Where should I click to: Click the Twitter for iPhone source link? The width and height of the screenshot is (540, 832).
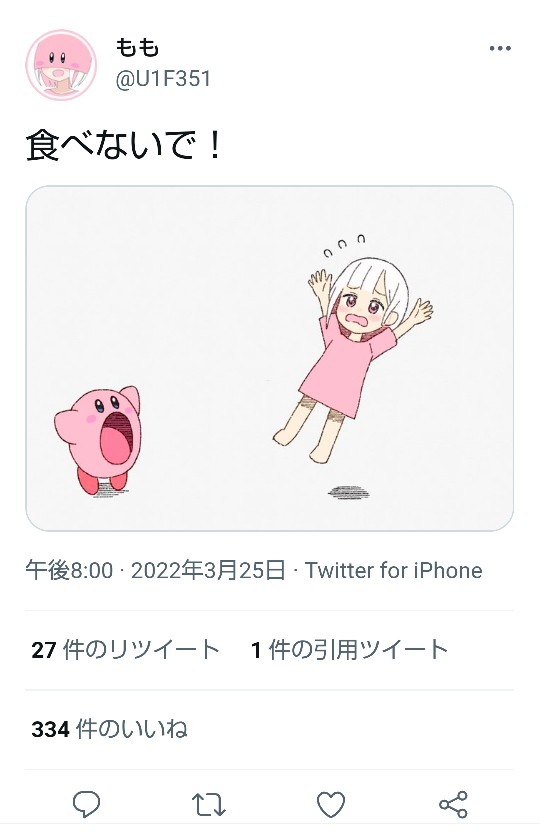click(393, 571)
